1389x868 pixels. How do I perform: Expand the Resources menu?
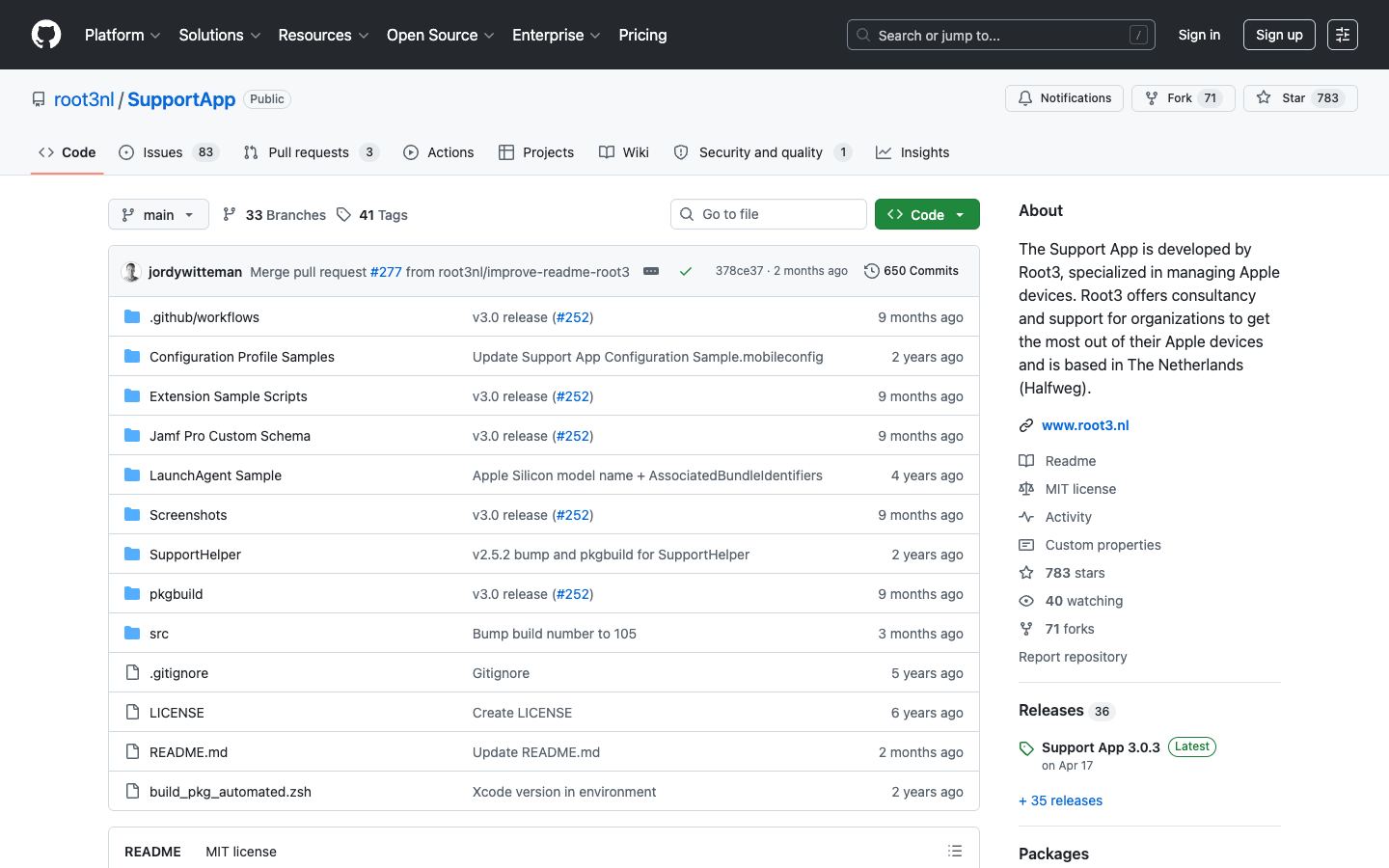(x=323, y=35)
